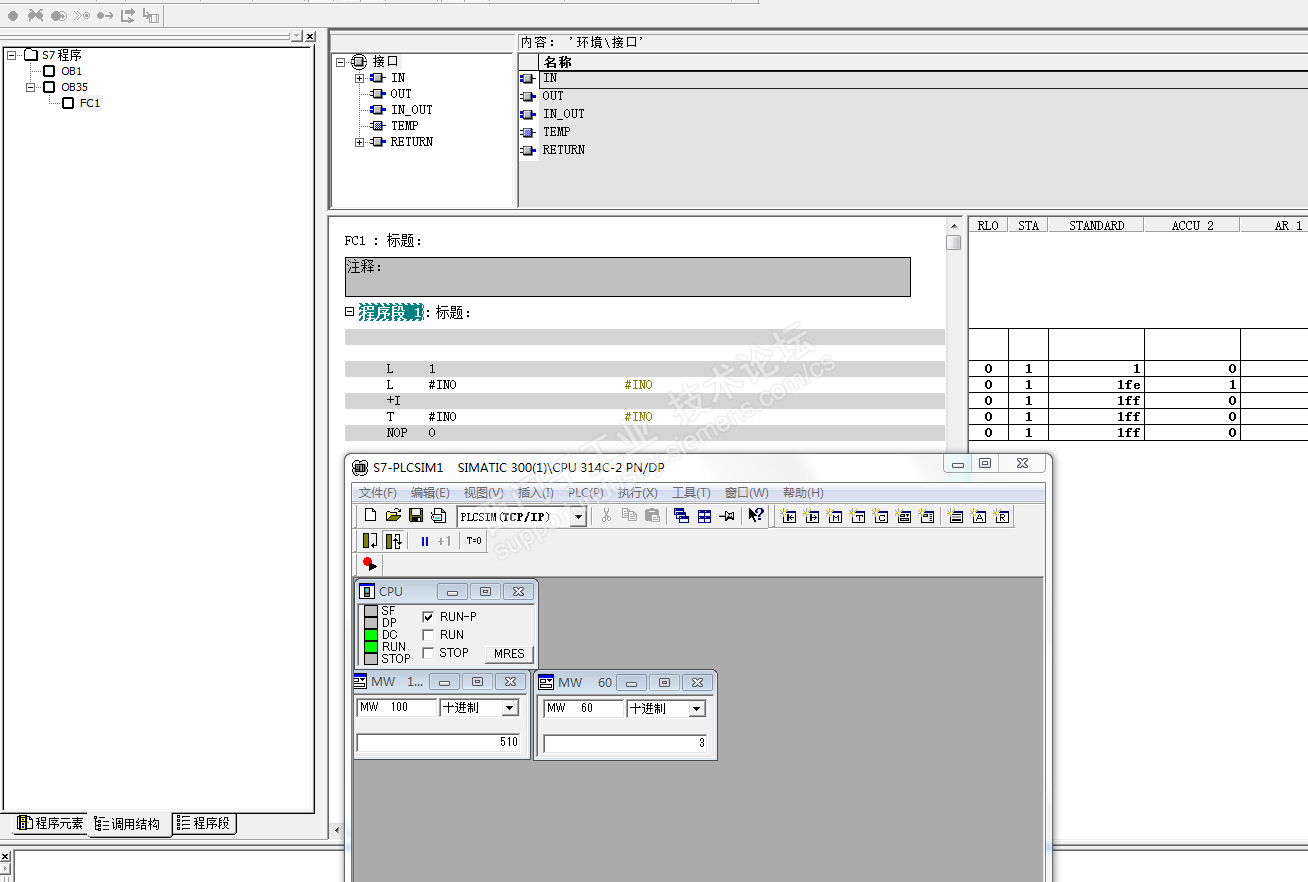Expand the IN node in interface tree

(359, 78)
